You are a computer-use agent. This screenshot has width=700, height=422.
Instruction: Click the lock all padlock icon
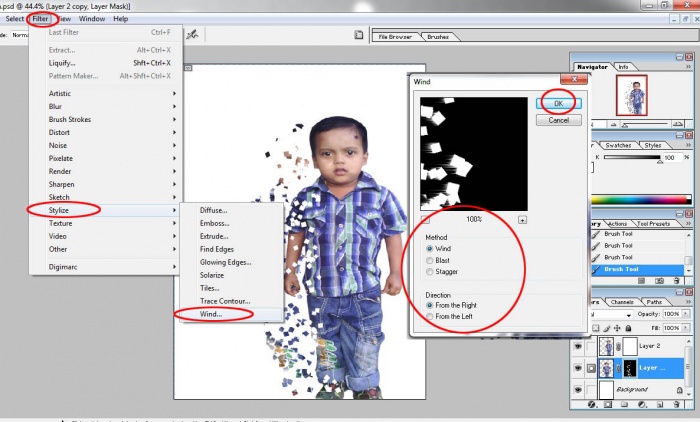tap(628, 328)
